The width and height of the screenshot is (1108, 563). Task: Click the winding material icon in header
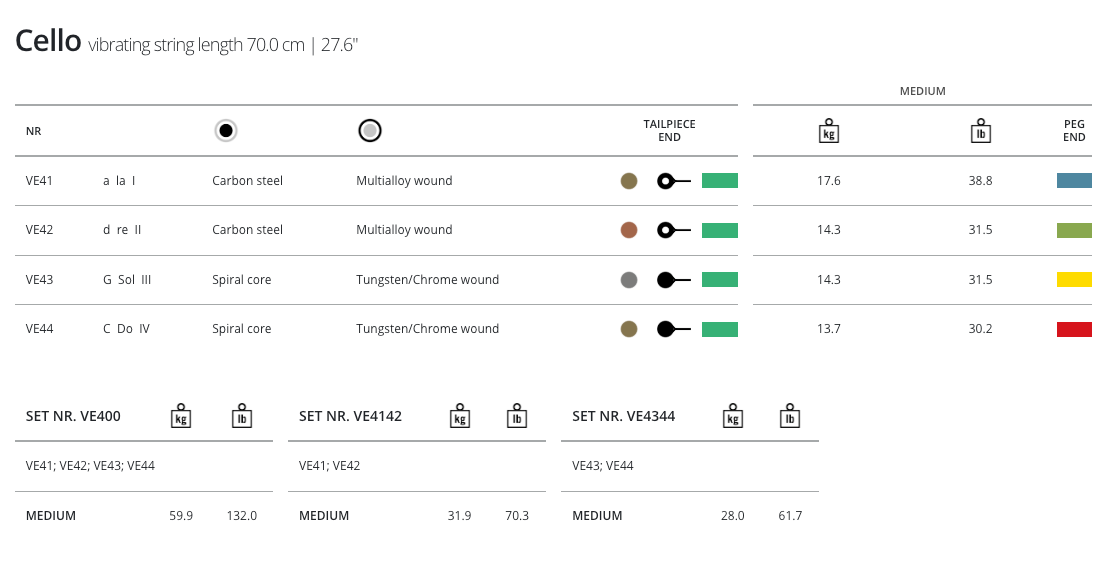[370, 131]
